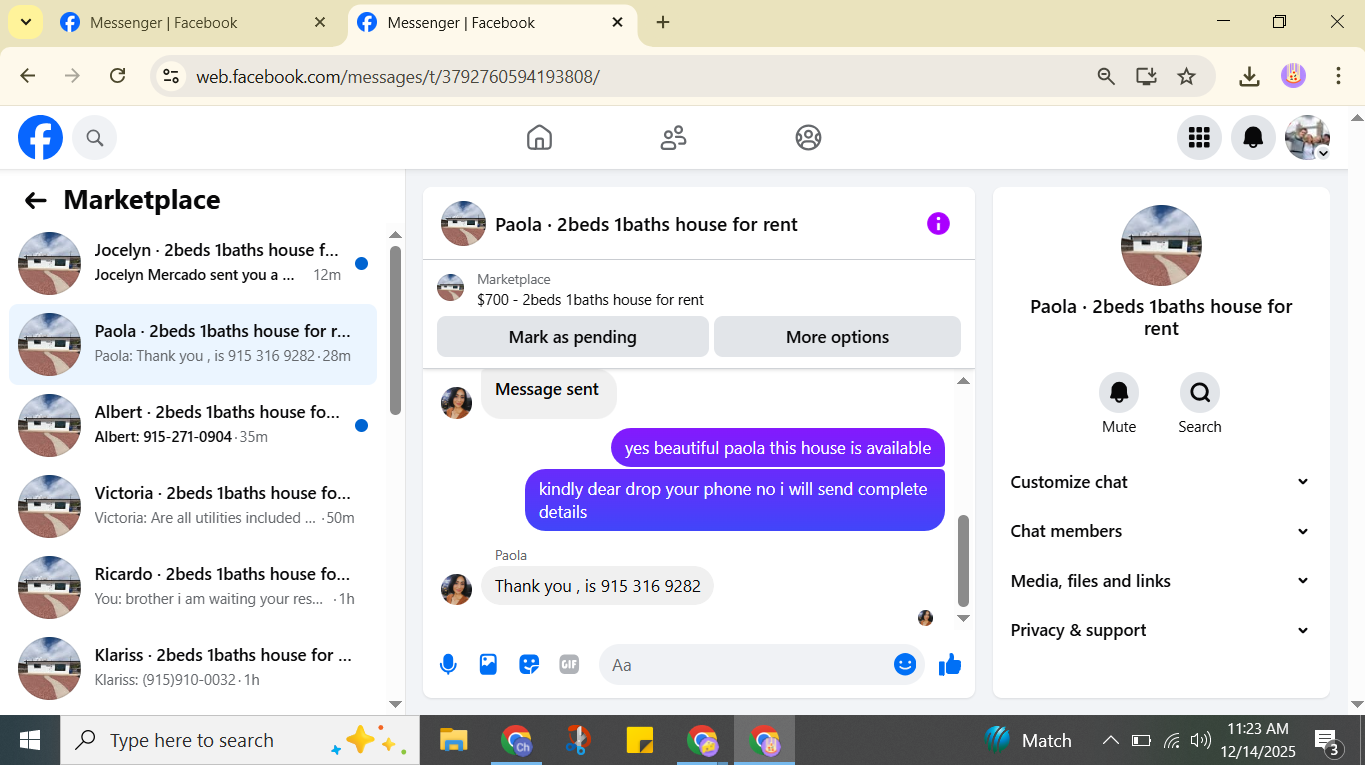This screenshot has width=1365, height=765.
Task: Click the More options button
Action: [x=837, y=337]
